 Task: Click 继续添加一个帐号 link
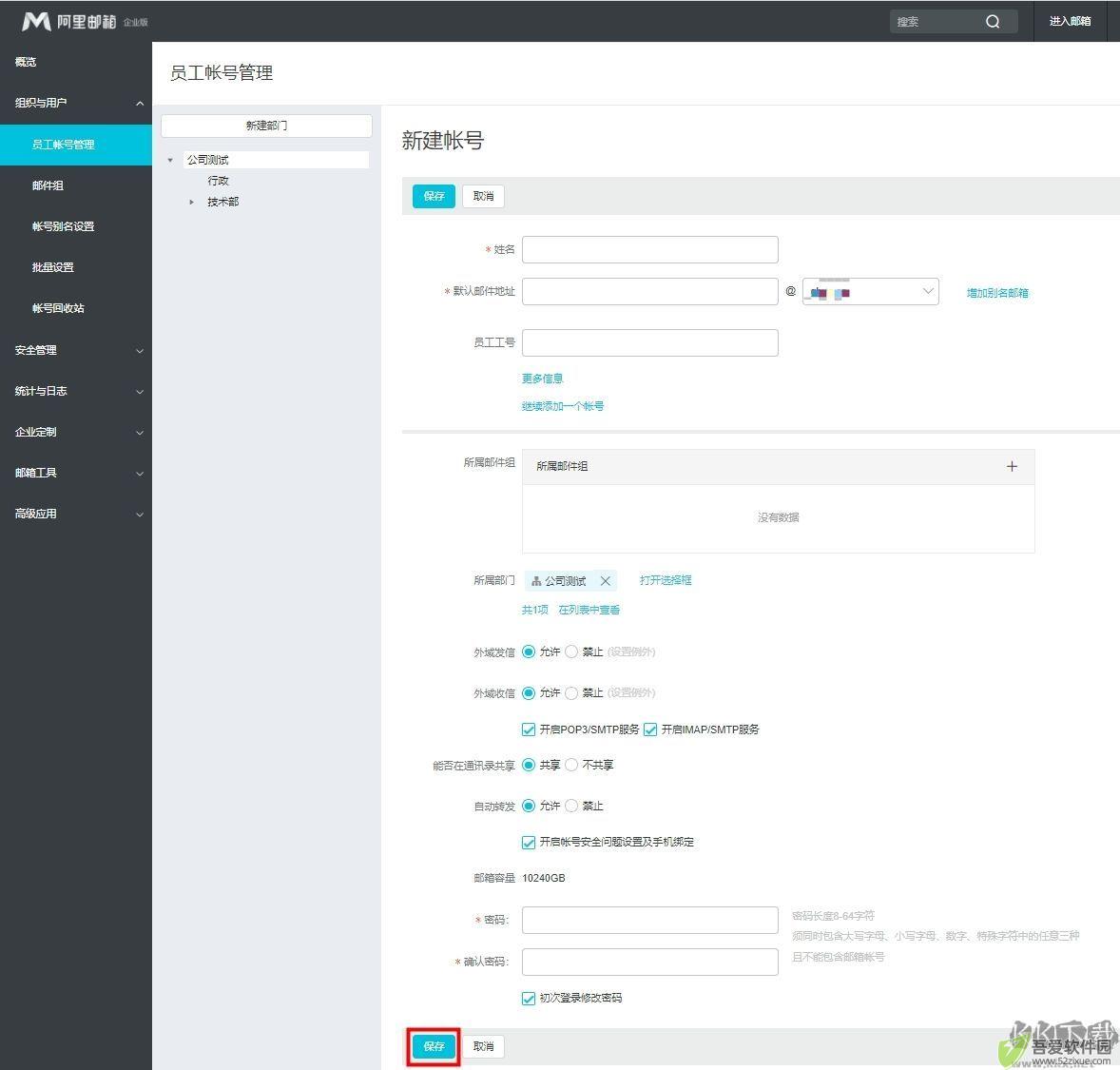coord(563,406)
